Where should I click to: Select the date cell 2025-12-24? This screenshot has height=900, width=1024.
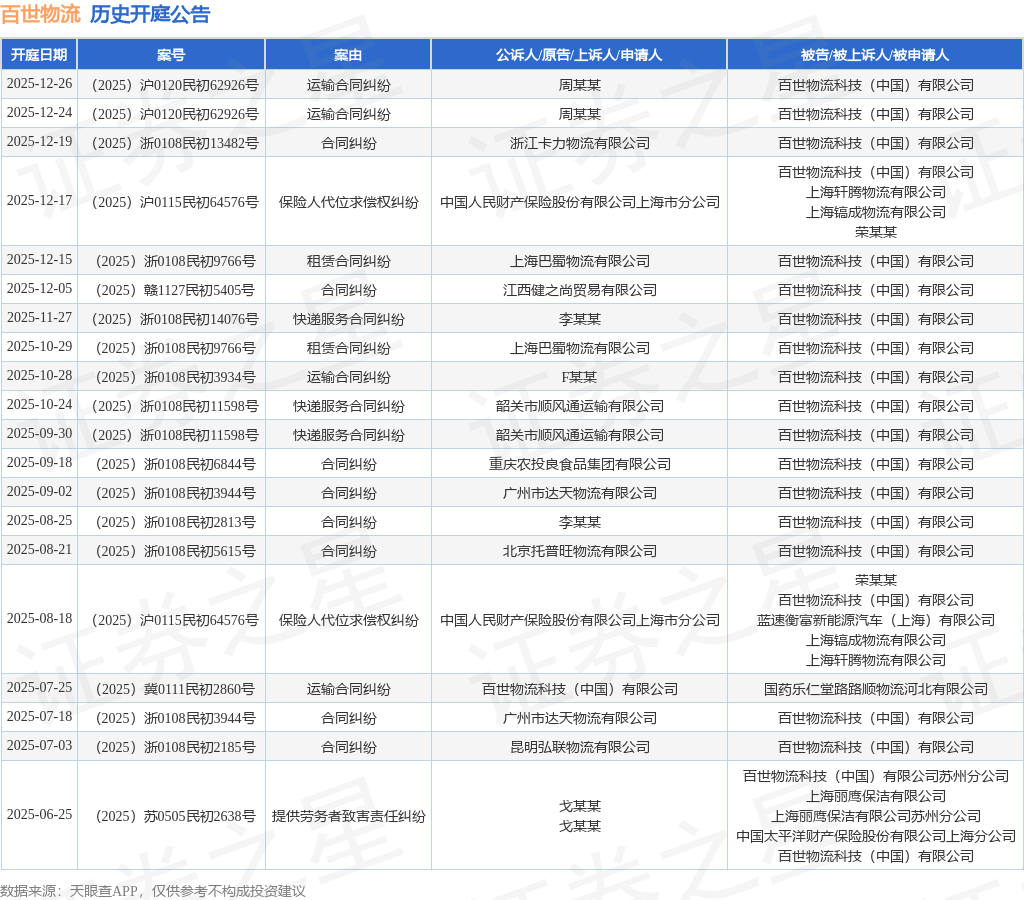pyautogui.click(x=39, y=113)
